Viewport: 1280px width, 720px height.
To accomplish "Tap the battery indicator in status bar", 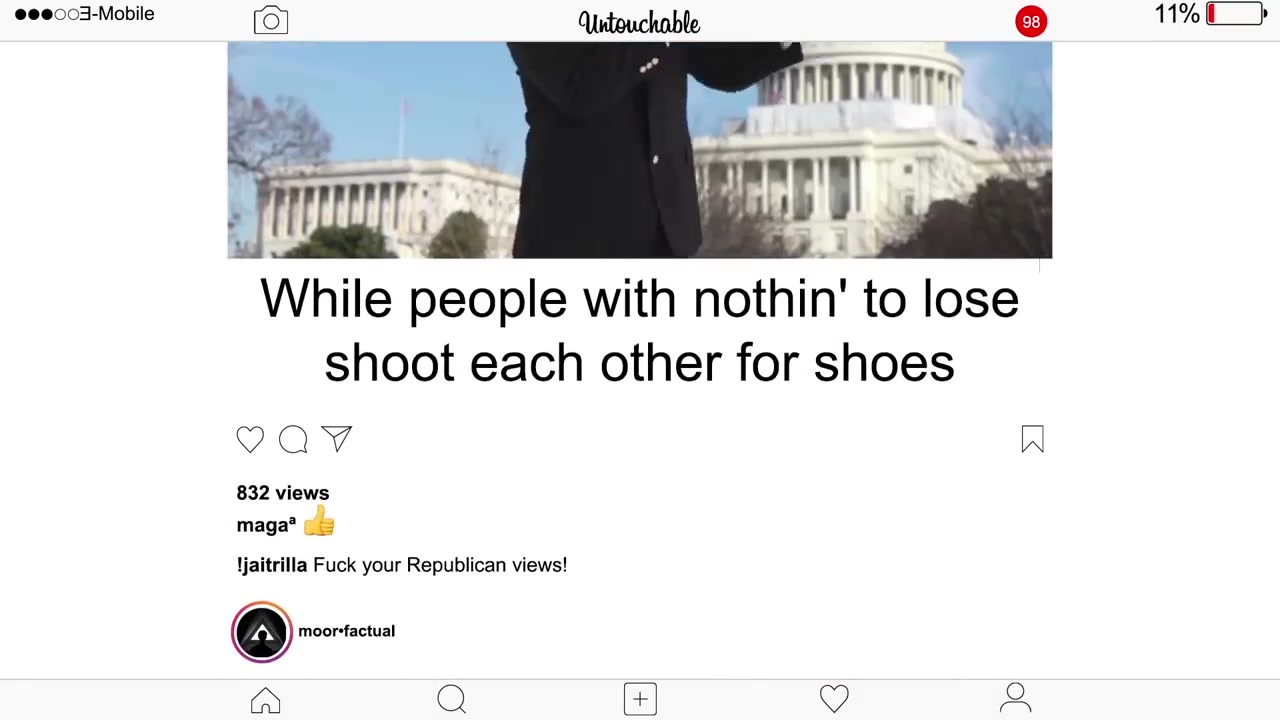I will pyautogui.click(x=1237, y=14).
